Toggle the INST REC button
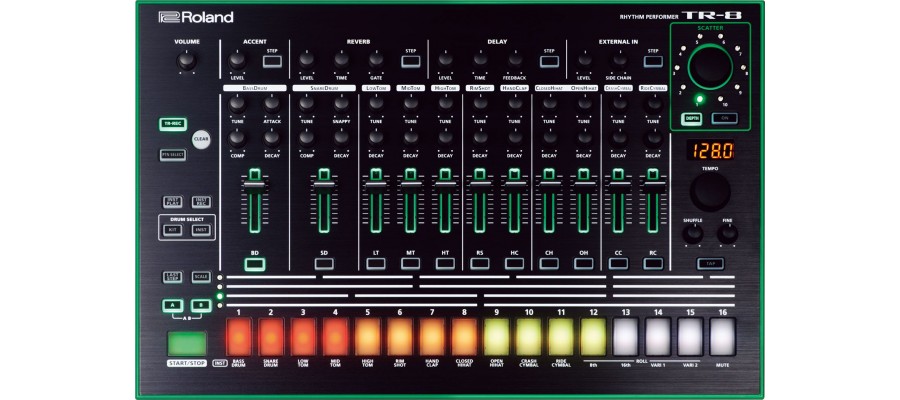The image size is (900, 400). 201,202
